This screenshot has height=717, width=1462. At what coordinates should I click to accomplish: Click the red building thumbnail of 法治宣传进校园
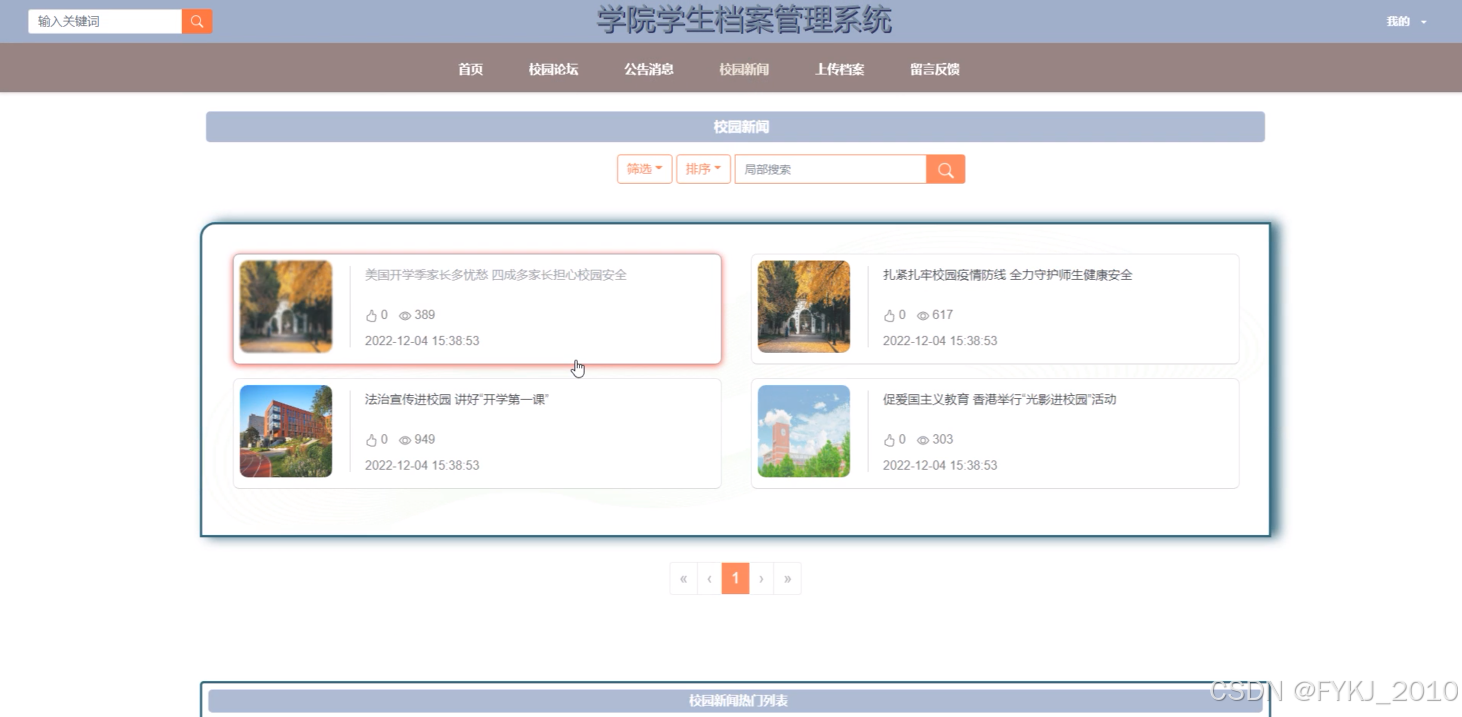click(x=286, y=431)
